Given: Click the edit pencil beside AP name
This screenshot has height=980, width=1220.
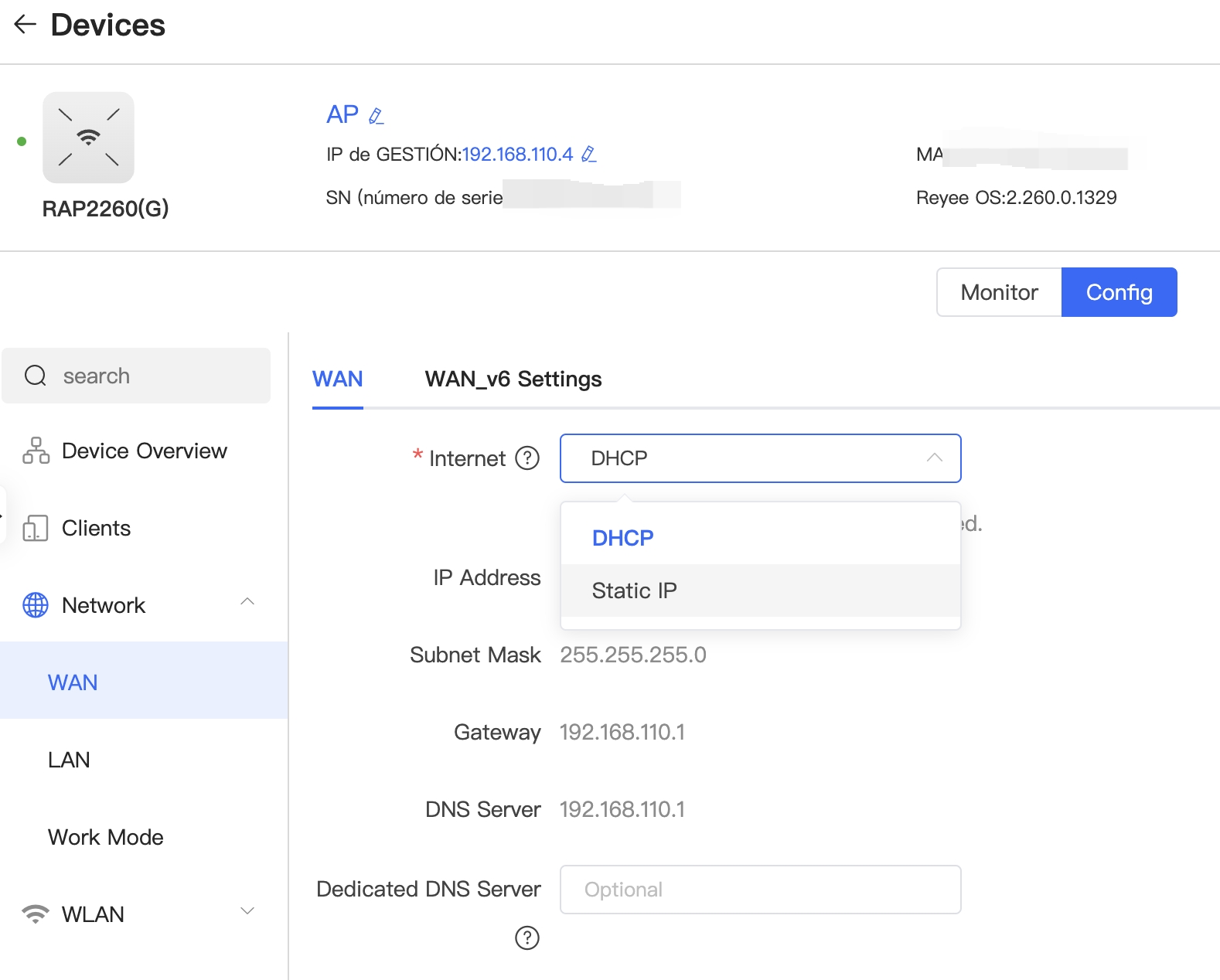Looking at the screenshot, I should tap(377, 116).
